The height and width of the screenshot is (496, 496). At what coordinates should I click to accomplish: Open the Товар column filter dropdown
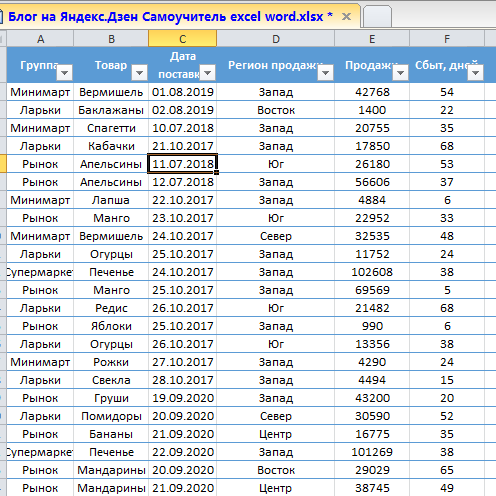140,72
